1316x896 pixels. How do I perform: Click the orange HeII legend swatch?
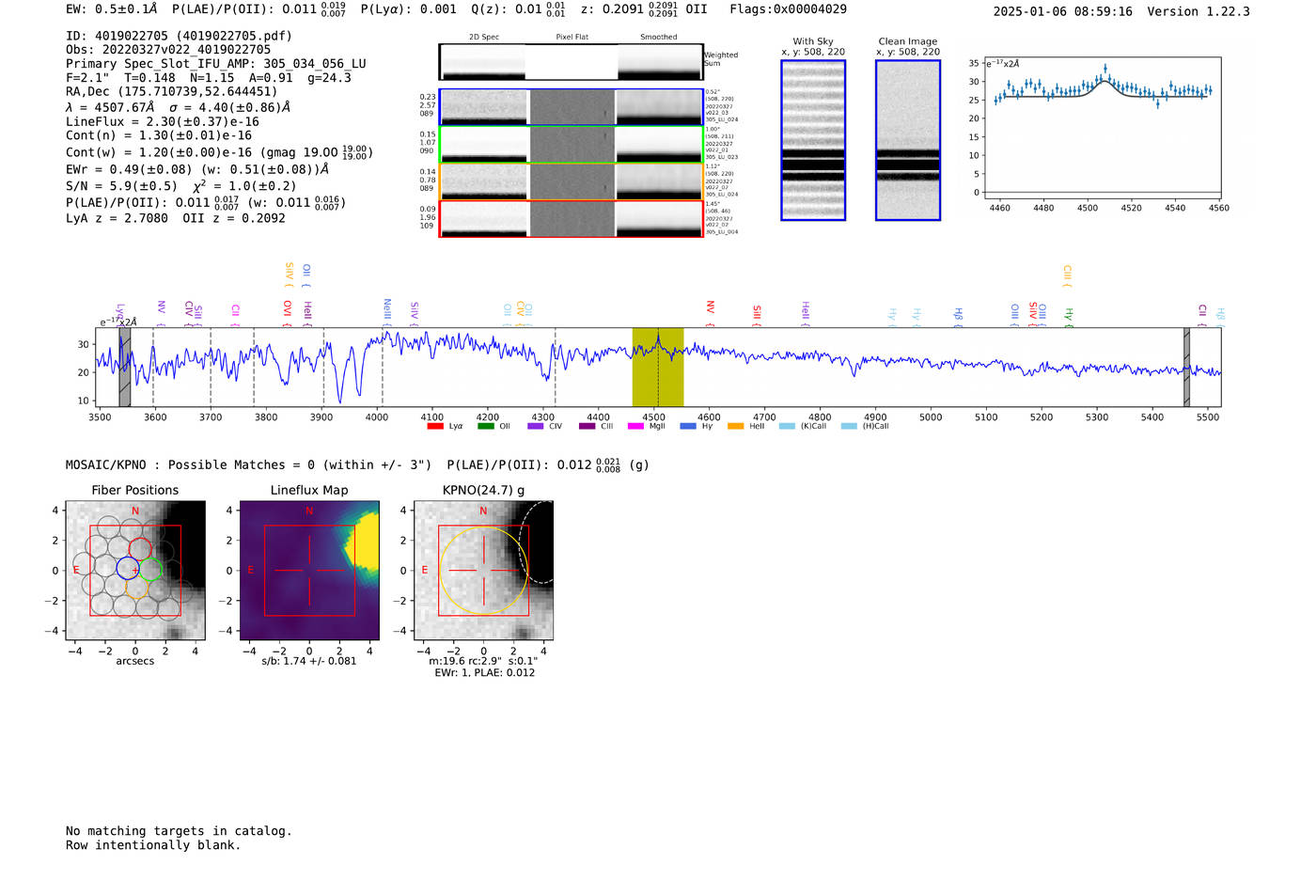735,426
